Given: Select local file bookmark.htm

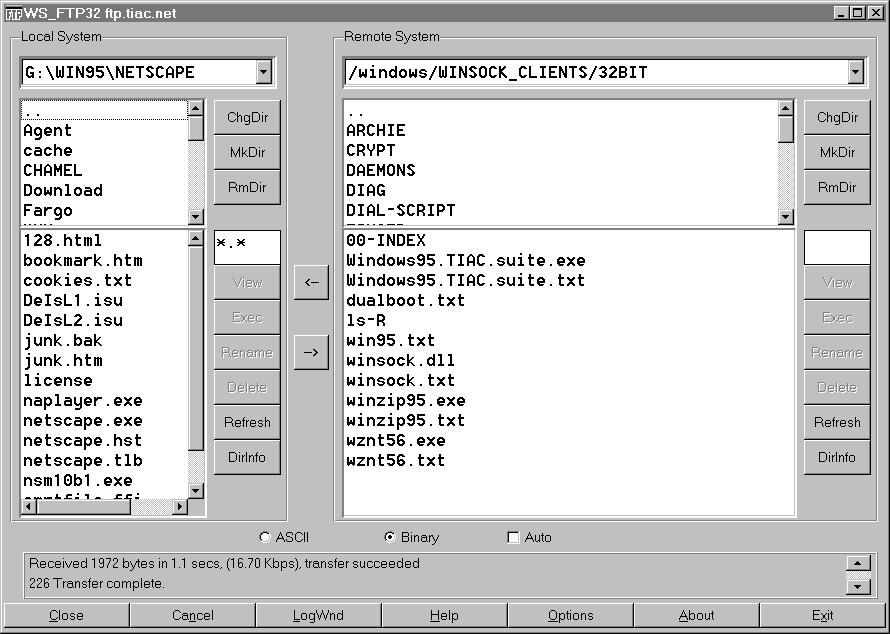Looking at the screenshot, I should [x=104, y=261].
